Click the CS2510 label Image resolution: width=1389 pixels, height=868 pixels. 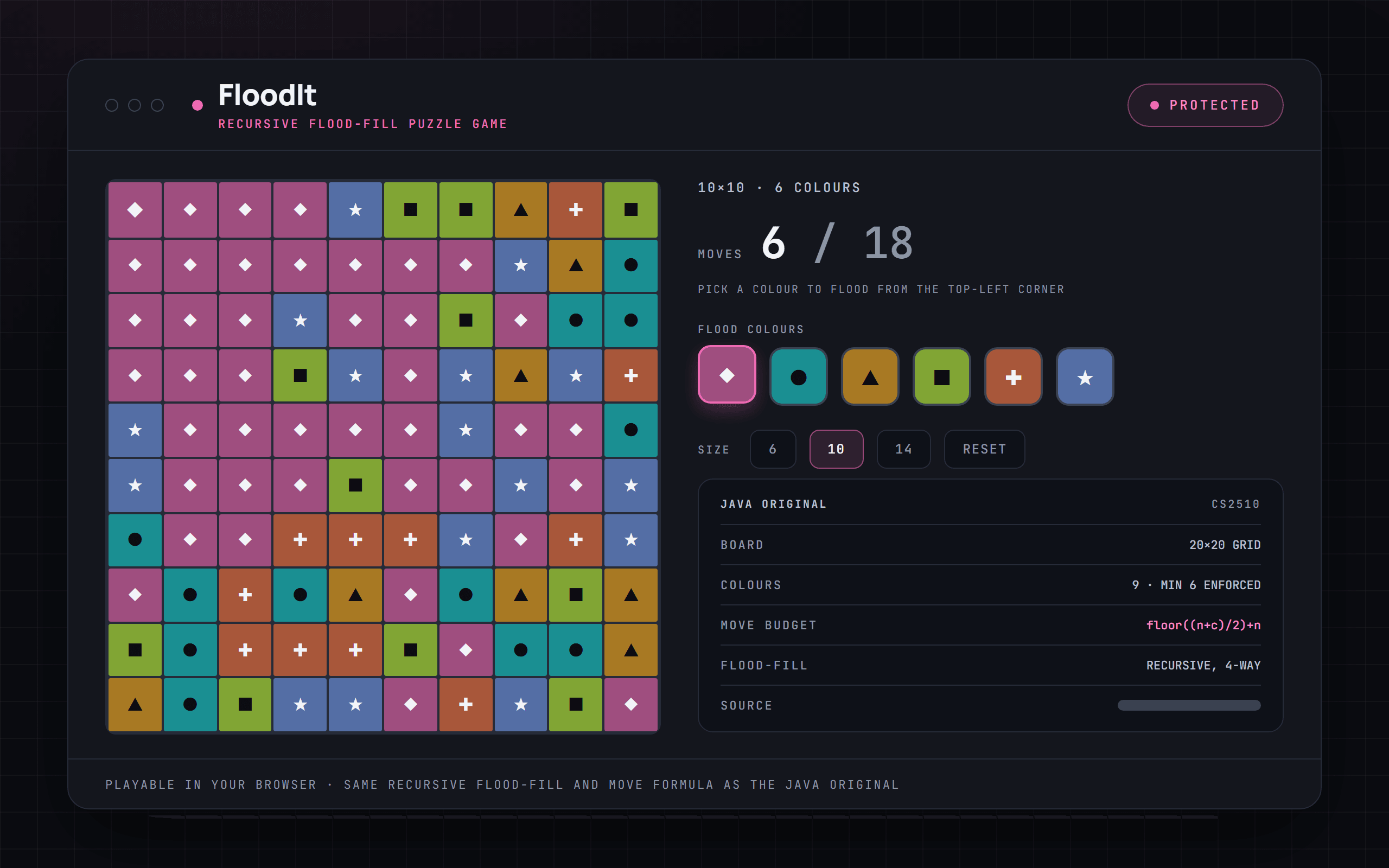[x=1235, y=504]
